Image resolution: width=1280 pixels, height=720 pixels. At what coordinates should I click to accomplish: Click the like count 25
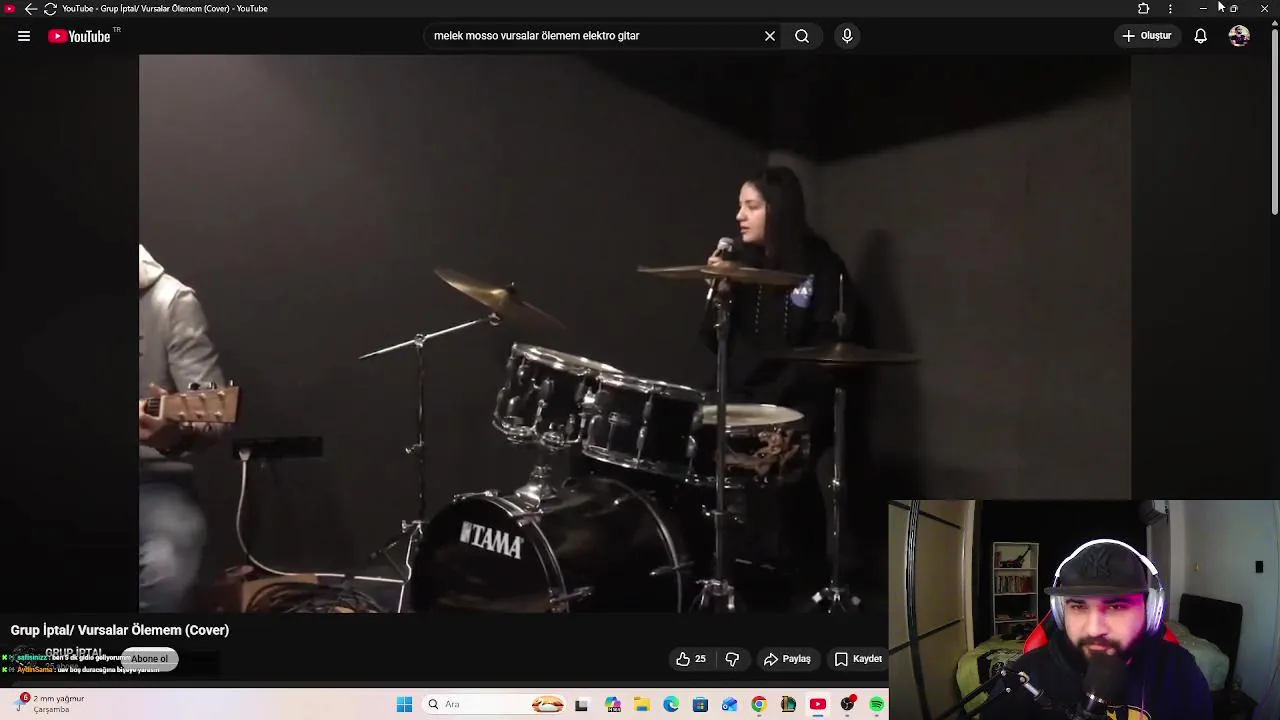coord(700,659)
